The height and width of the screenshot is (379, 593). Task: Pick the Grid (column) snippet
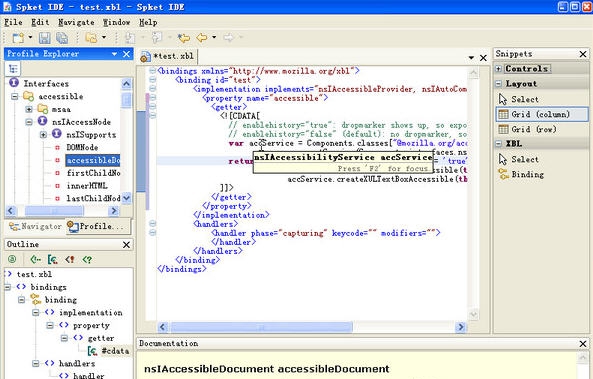click(x=542, y=114)
